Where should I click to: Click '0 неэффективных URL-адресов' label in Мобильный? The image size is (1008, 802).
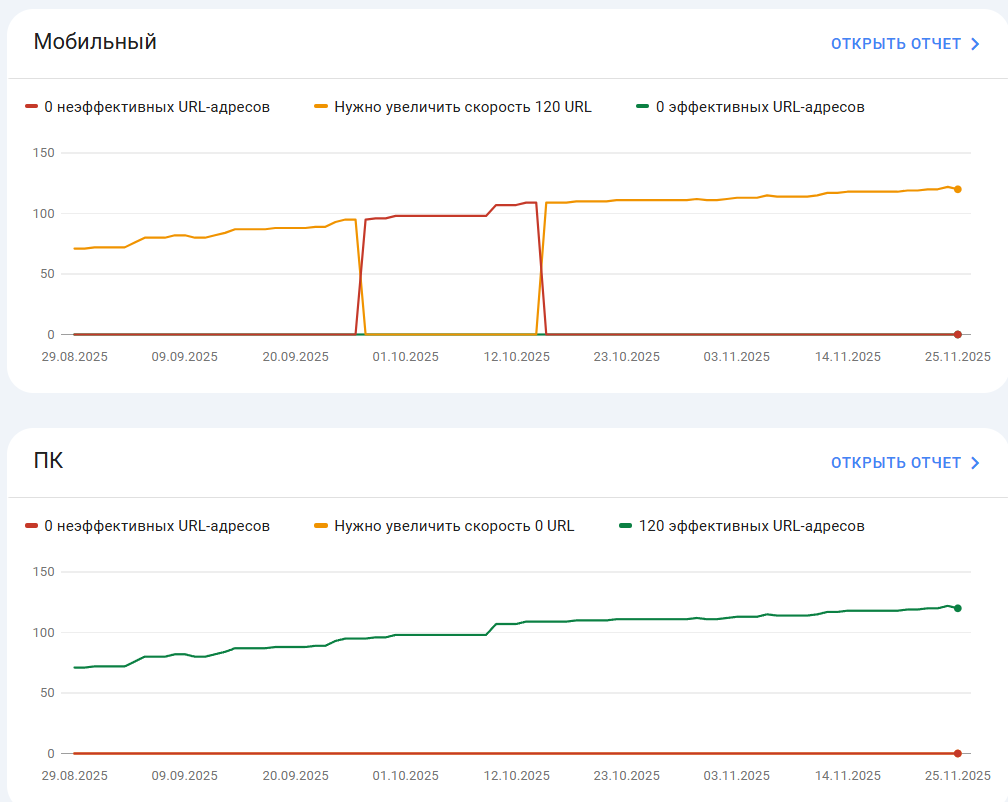157,107
